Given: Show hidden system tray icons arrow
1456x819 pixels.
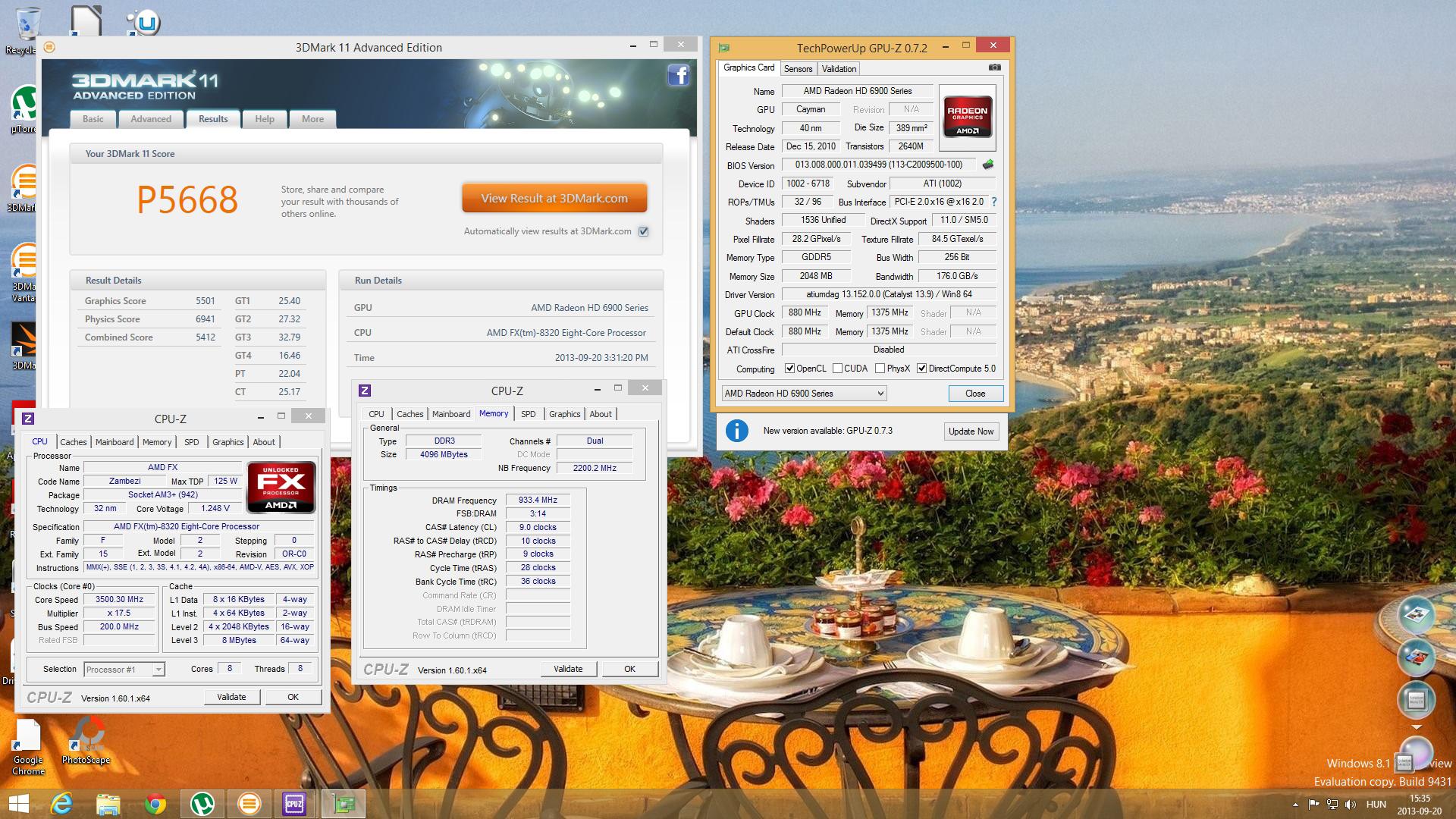Looking at the screenshot, I should (x=1294, y=805).
